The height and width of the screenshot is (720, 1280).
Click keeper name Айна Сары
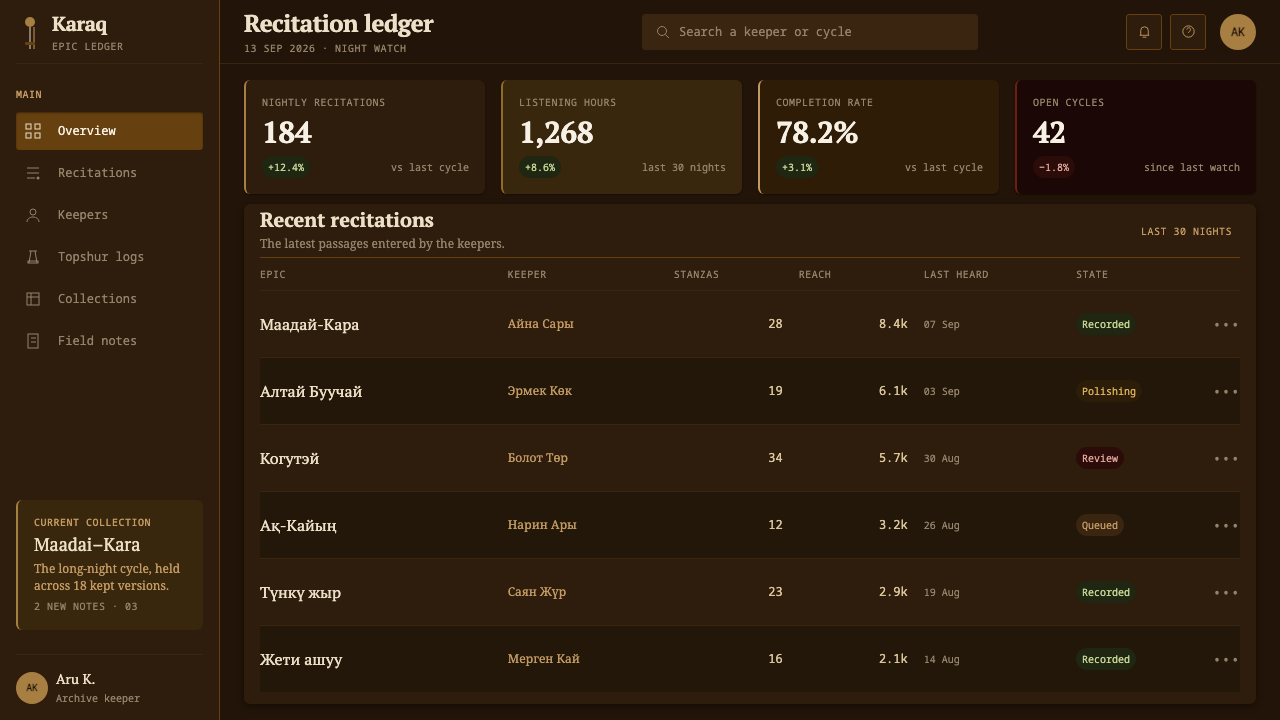tap(540, 324)
